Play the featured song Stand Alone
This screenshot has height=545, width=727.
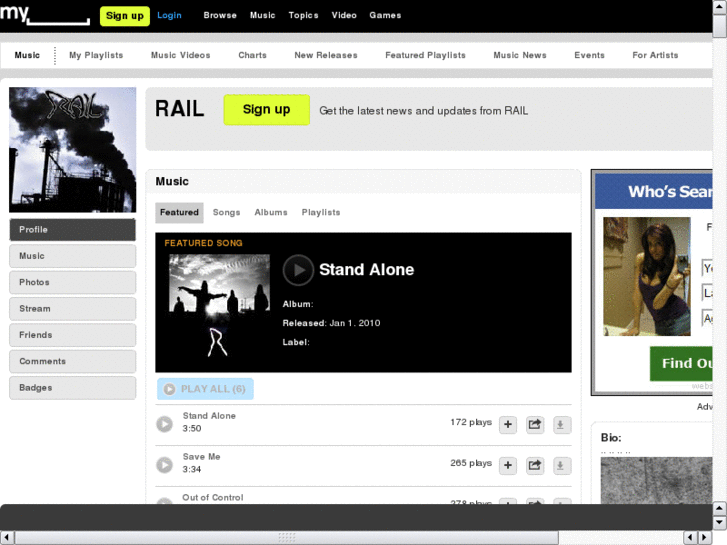[x=298, y=270]
